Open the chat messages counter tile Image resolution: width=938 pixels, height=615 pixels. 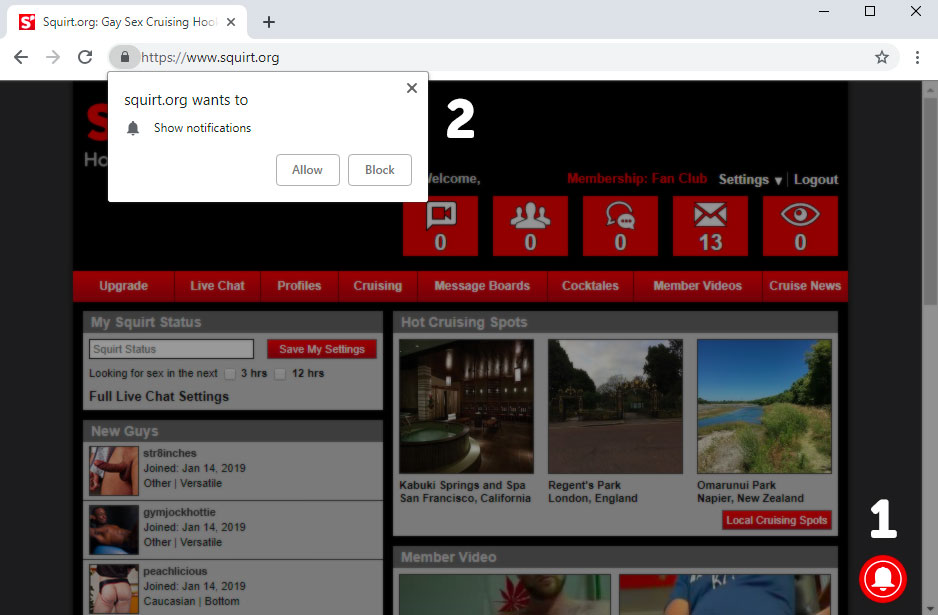point(620,226)
